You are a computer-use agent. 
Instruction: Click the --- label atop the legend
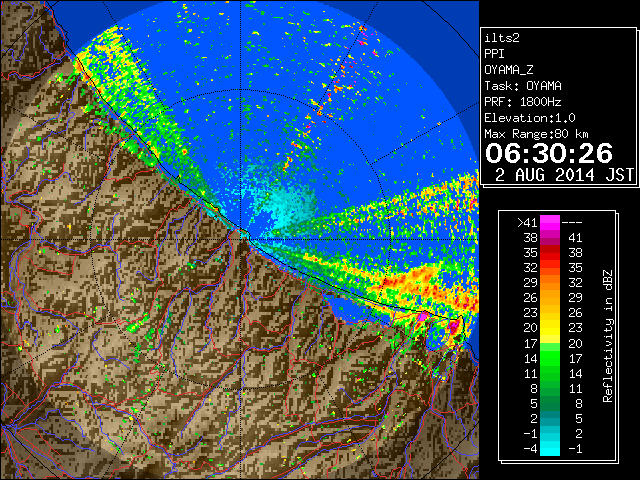point(572,223)
